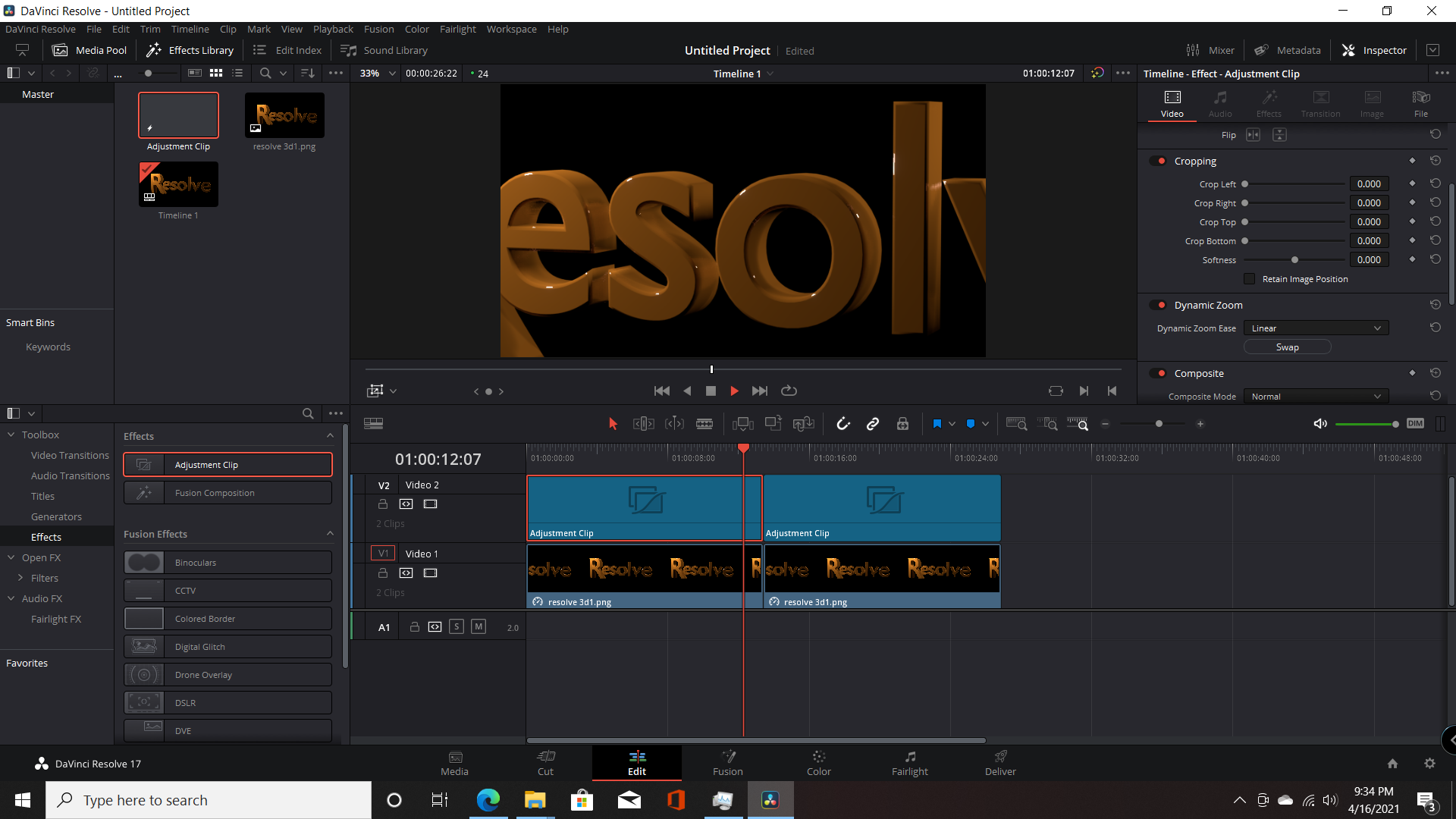Click Overwrite Clip icon in toolbar
This screenshot has height=819, width=1456.
click(x=773, y=424)
